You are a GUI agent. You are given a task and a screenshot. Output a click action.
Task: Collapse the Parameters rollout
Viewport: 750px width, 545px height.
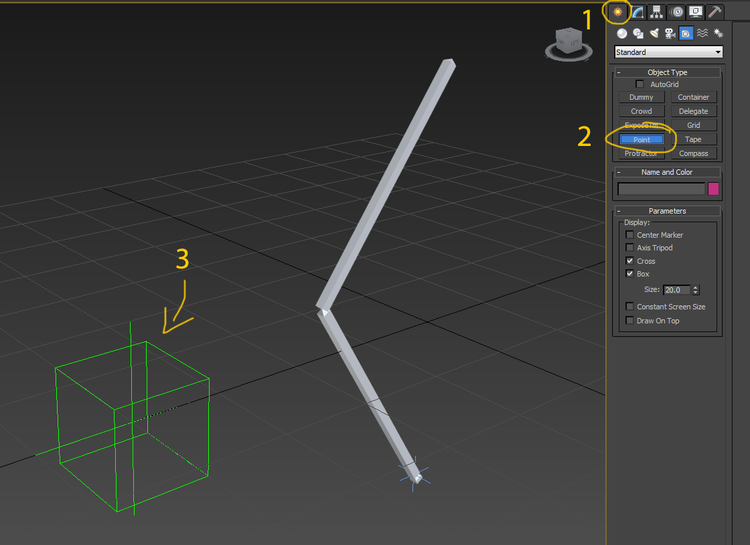coord(668,211)
